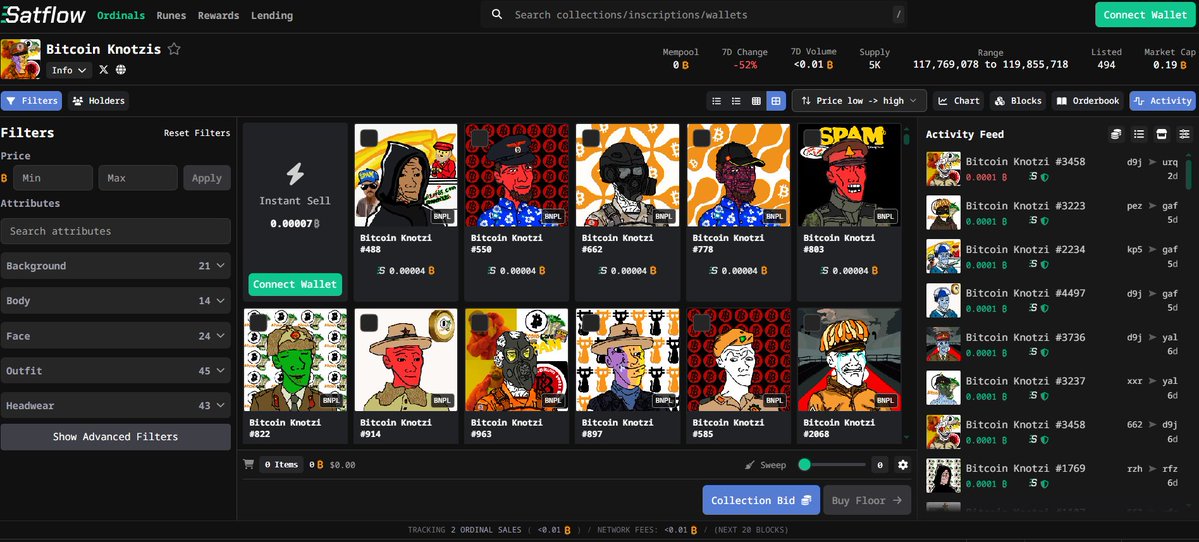This screenshot has height=542, width=1199.
Task: Open the Price low -> high sort dropdown
Action: tap(859, 101)
